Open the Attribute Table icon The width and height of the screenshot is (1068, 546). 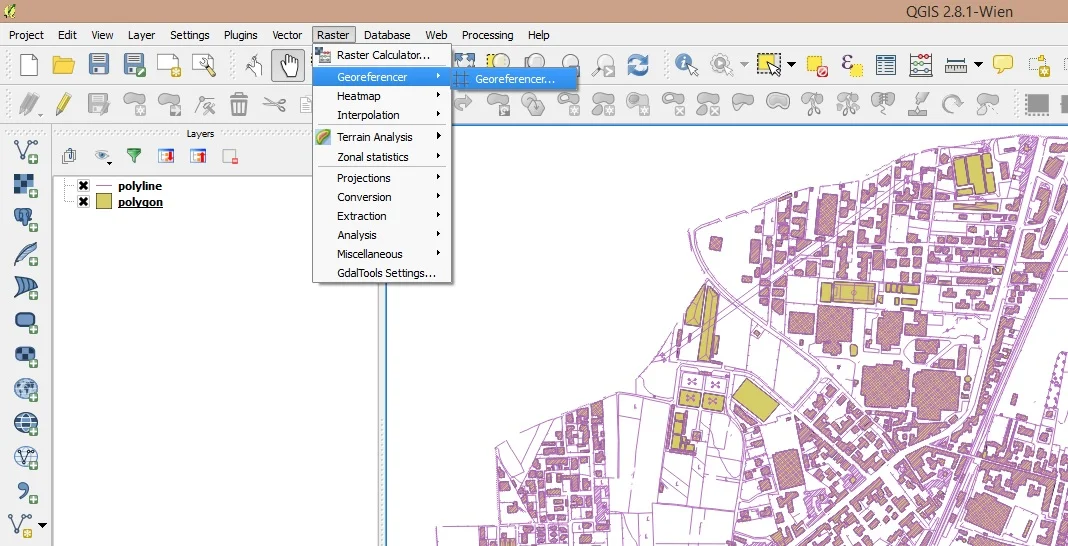(885, 65)
